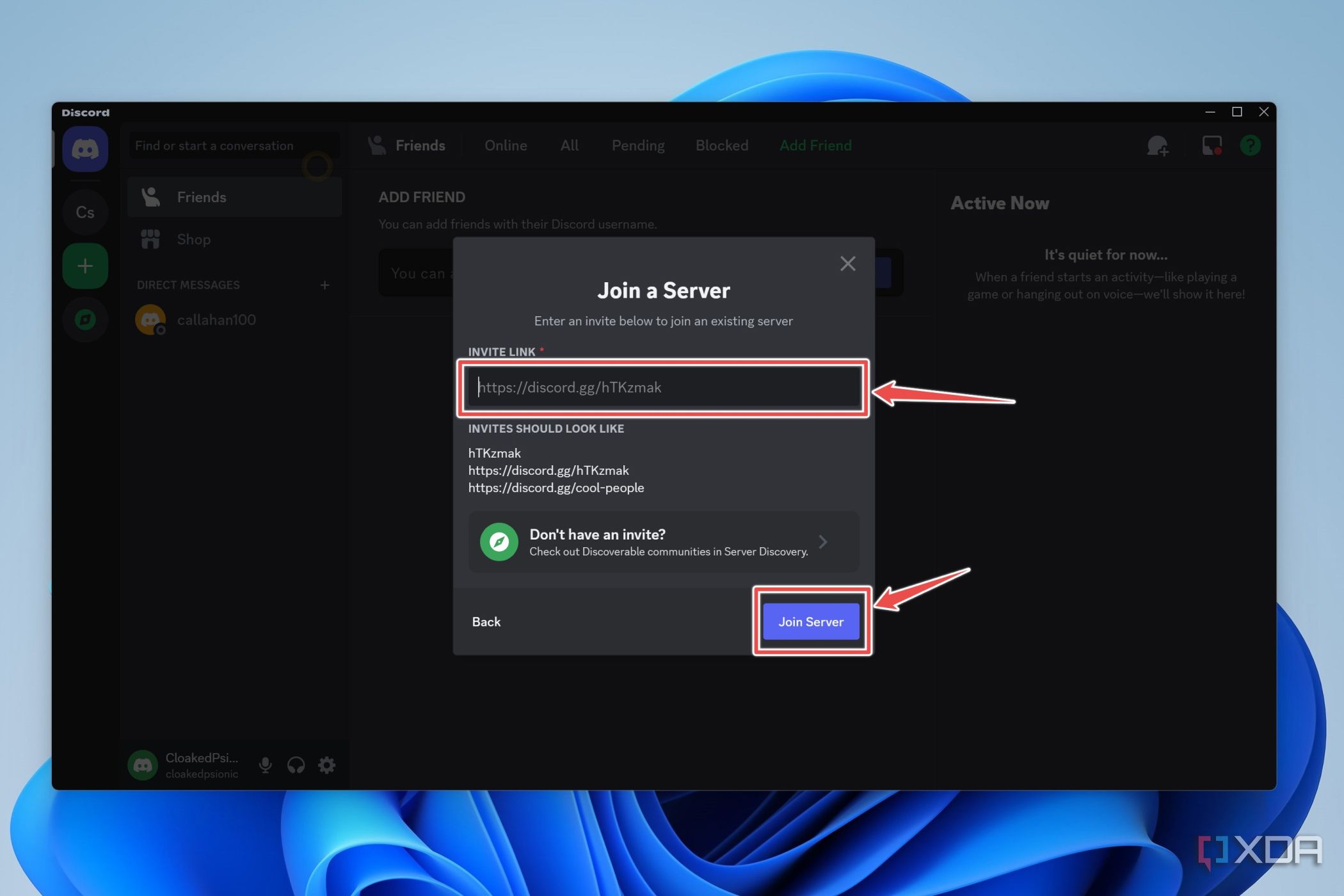Switch to the Blocked tab
This screenshot has width=1344, height=896.
point(721,145)
